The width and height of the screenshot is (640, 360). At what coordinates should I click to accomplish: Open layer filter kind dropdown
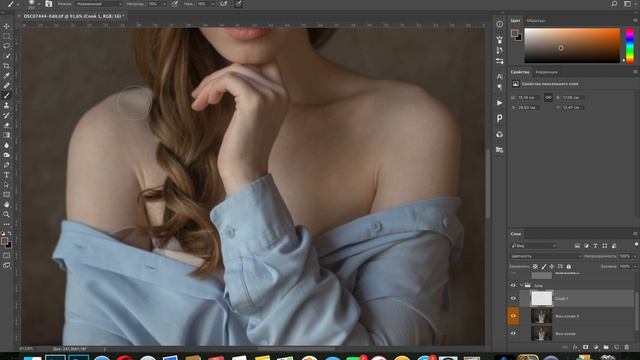534,246
